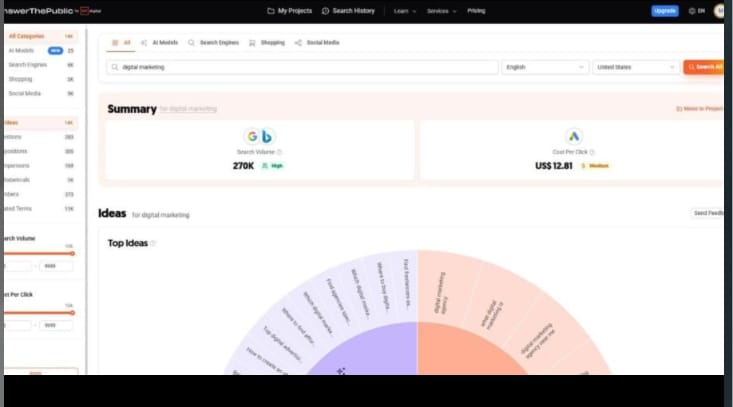
Task: Click 'digital marketing agency near me' segment
Action: 539,341
